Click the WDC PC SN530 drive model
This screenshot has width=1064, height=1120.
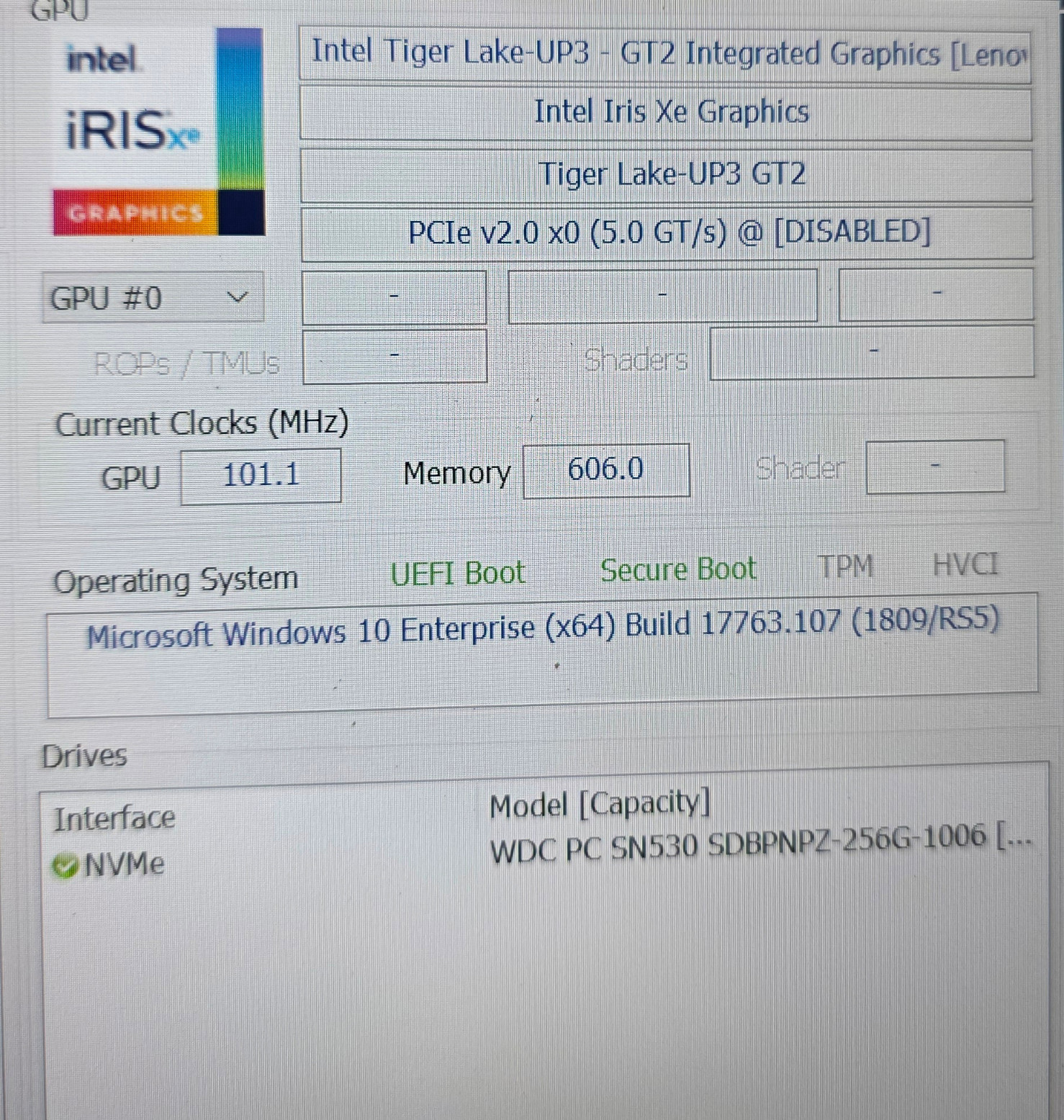tap(761, 844)
